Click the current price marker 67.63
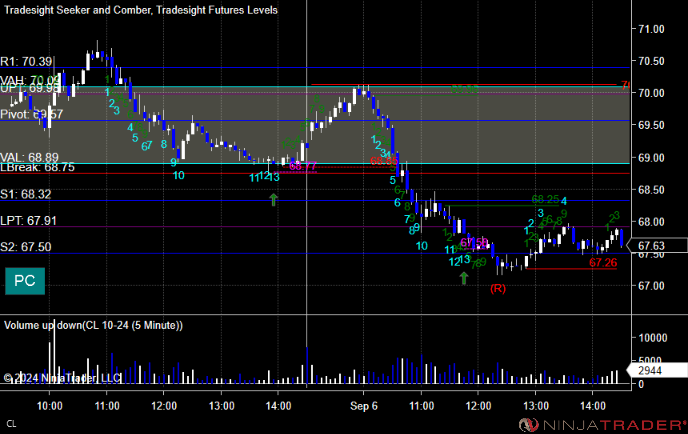The width and height of the screenshot is (688, 434). pos(657,246)
